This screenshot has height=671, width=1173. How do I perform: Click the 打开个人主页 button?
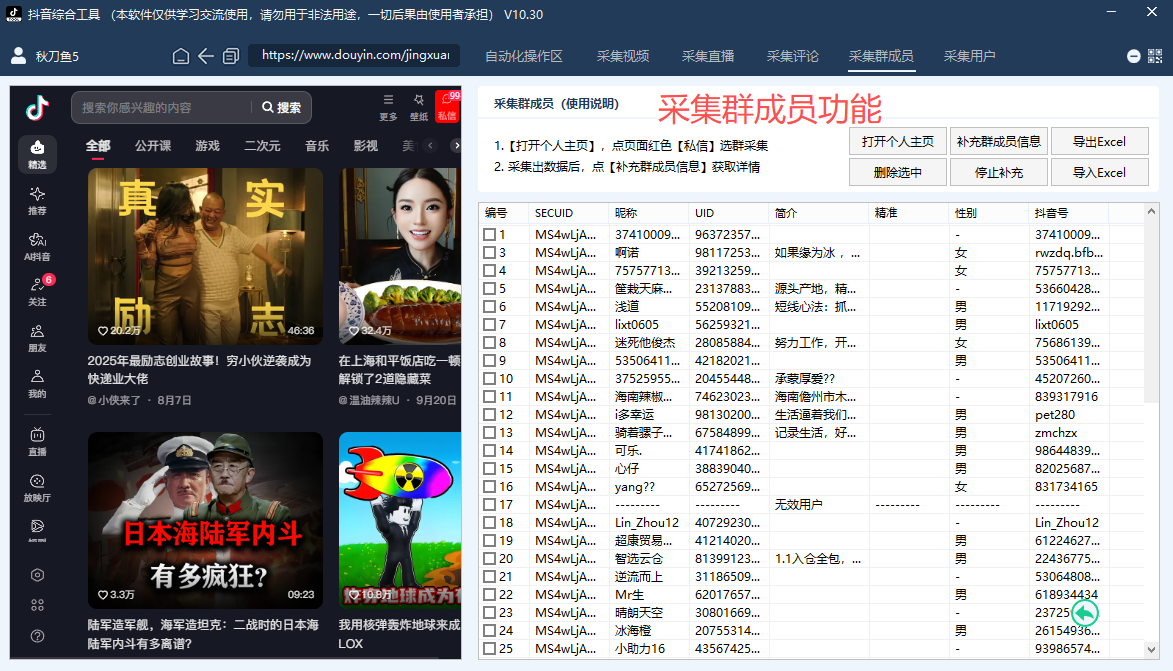(898, 141)
